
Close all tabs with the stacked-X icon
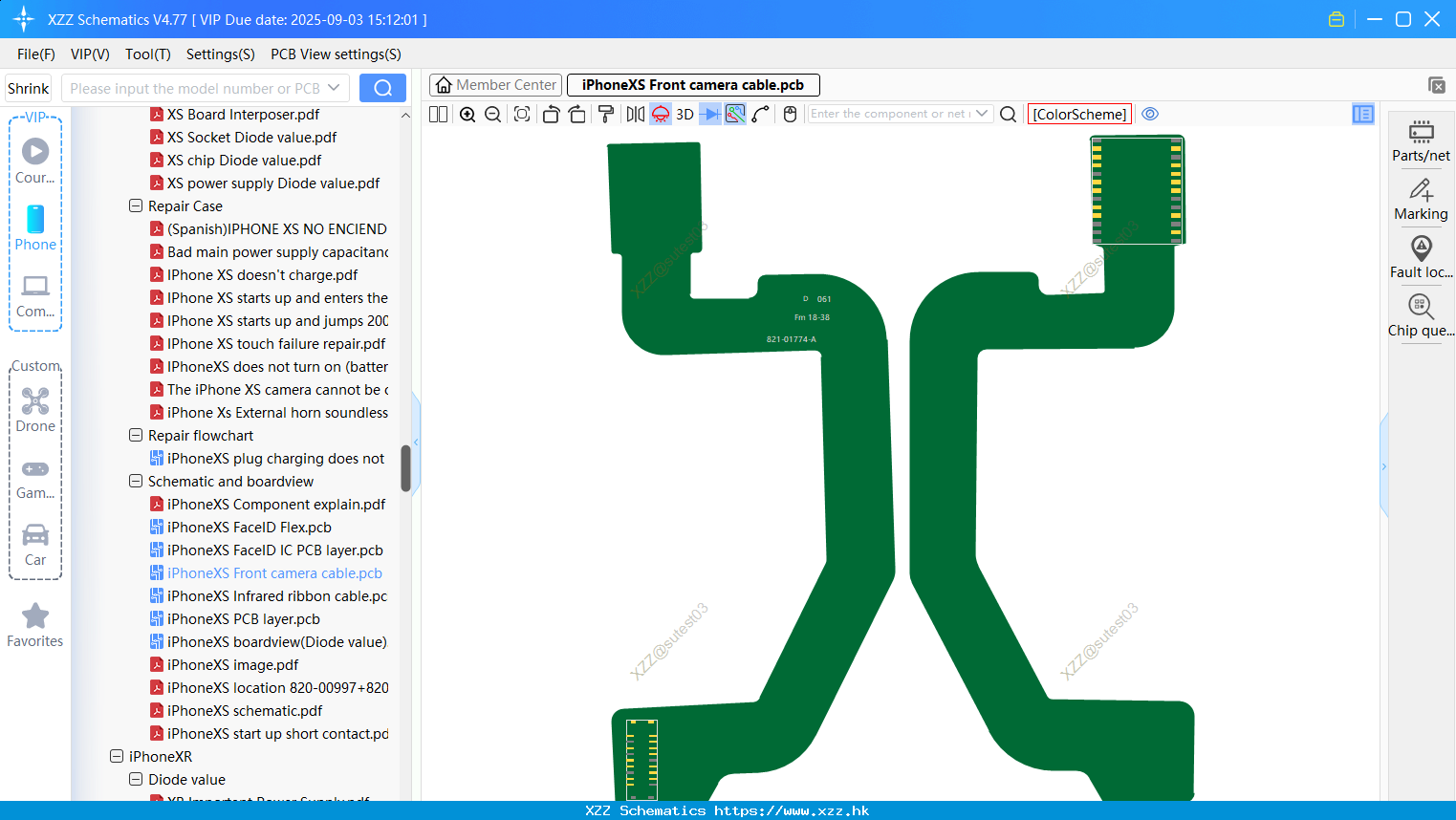point(1437,85)
